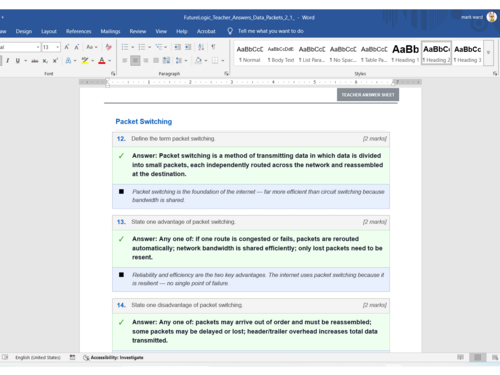Apply Text Effects to the selection

coord(68,61)
